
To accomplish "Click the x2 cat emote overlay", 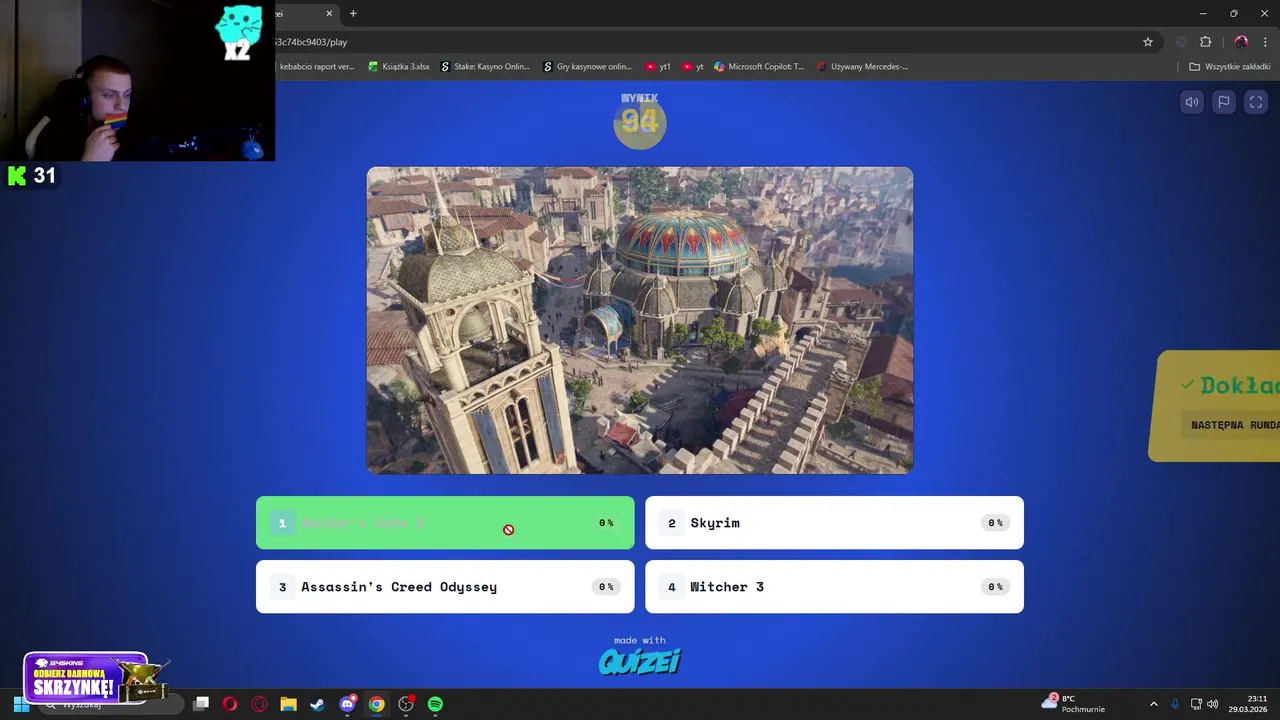I will 240,33.
